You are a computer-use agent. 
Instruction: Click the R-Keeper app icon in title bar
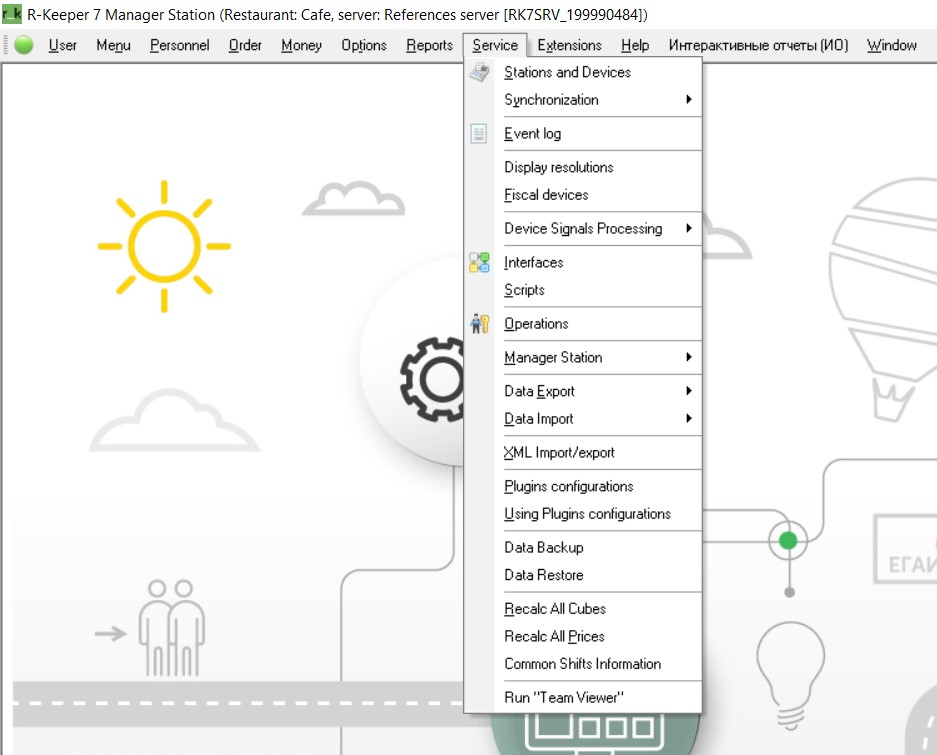11,14
